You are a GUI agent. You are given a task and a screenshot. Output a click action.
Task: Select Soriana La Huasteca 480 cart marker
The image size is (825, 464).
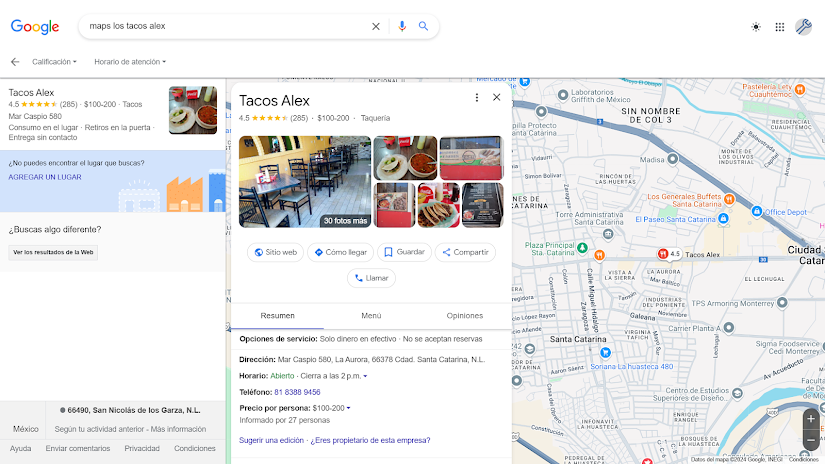pyautogui.click(x=605, y=352)
